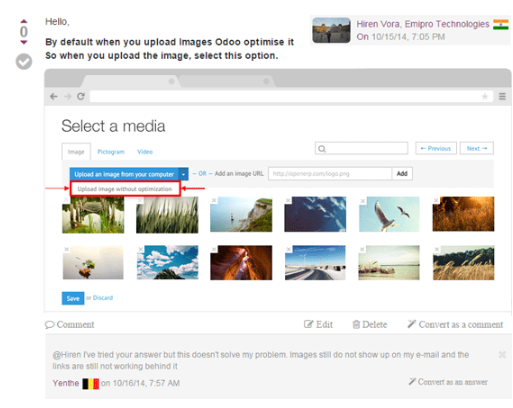
Task: Remove the seagull image with its X
Action: click(x=362, y=201)
